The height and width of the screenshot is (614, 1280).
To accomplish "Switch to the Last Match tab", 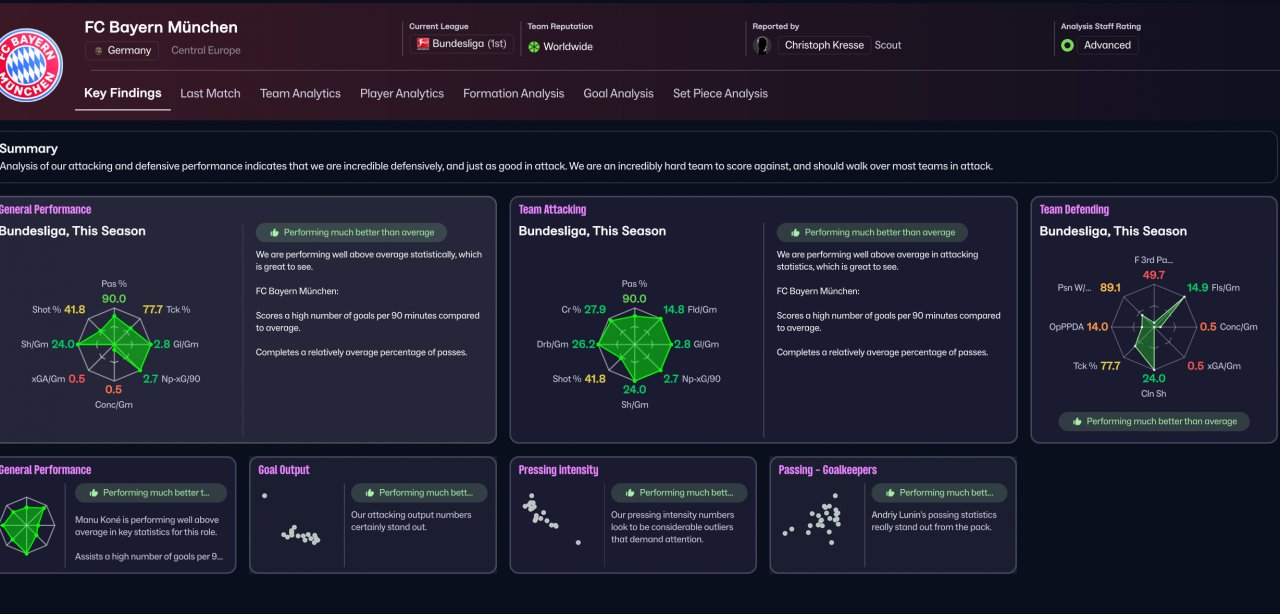I will coord(210,93).
